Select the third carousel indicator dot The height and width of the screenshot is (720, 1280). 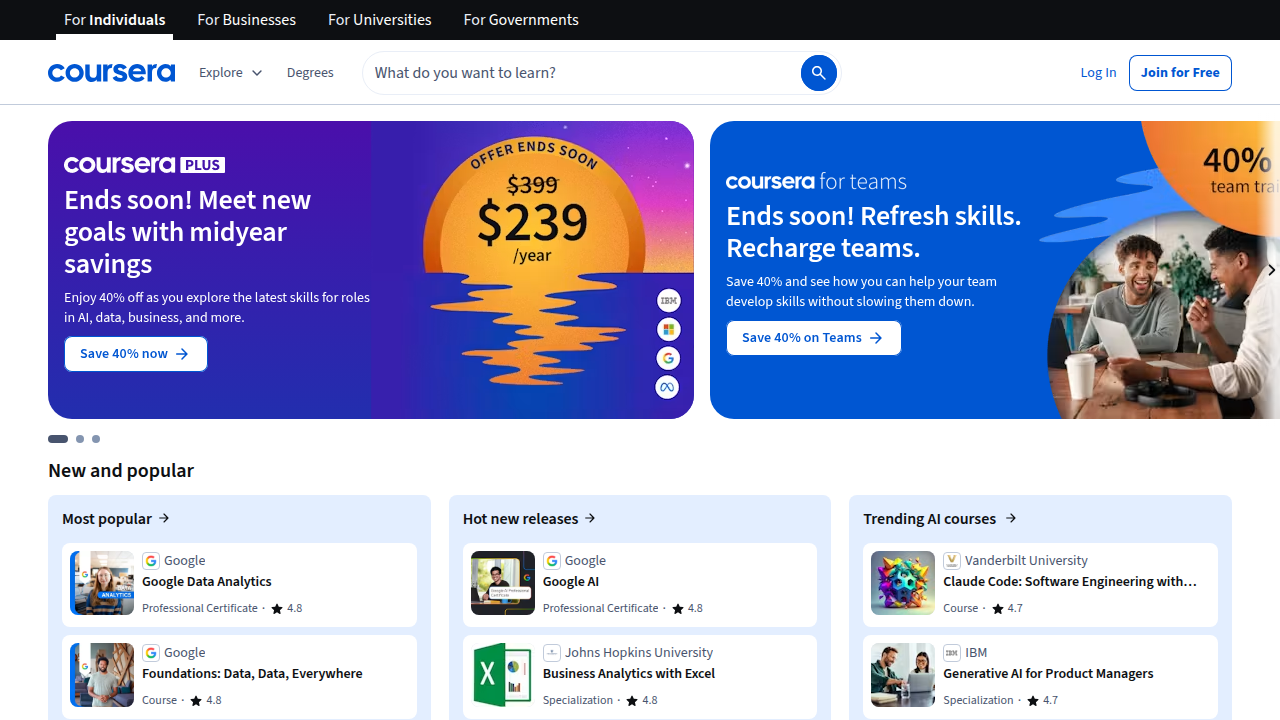(96, 439)
